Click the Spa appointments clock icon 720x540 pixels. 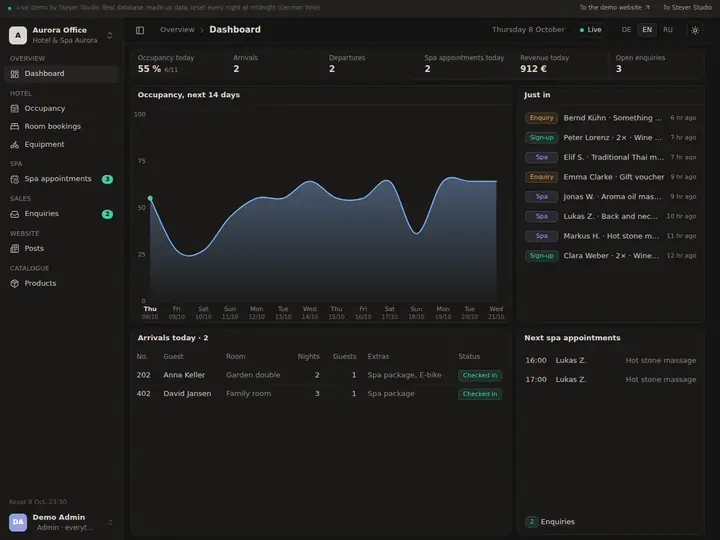pos(15,179)
